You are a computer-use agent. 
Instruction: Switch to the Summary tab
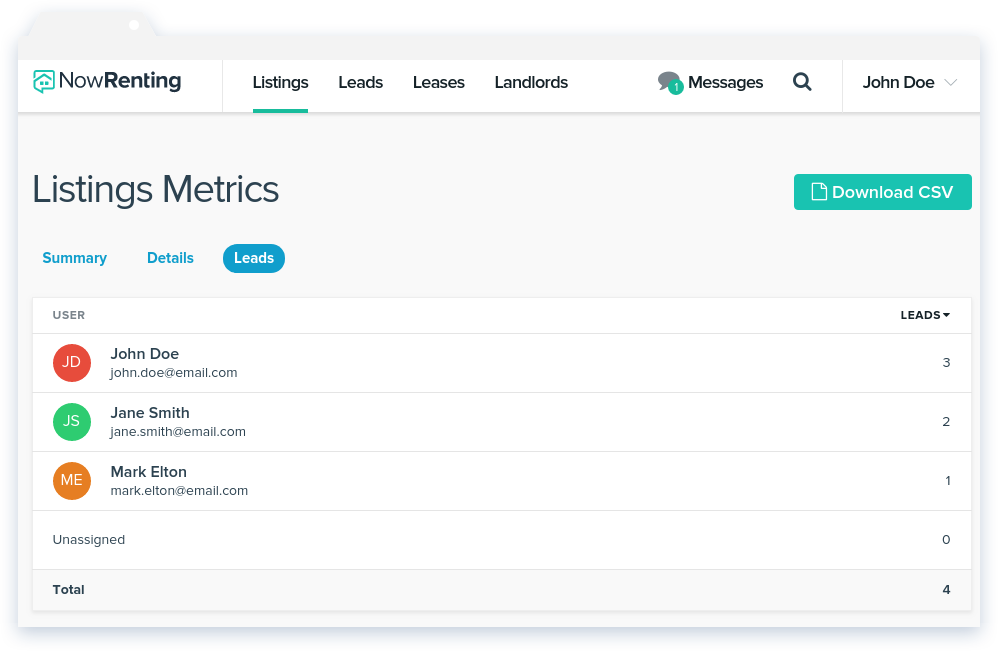(x=74, y=258)
